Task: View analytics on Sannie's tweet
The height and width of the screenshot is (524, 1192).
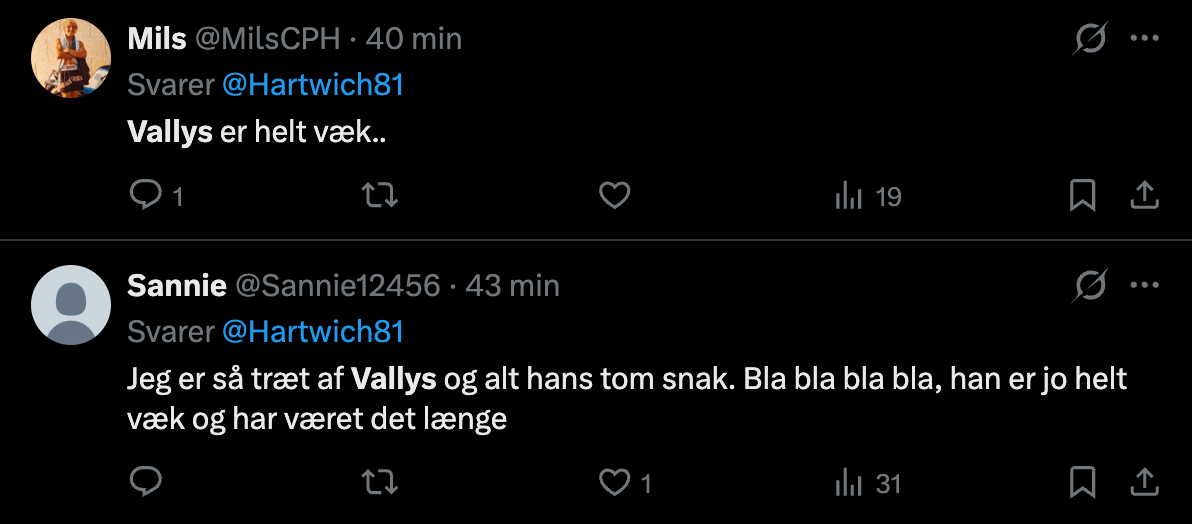Action: [849, 484]
